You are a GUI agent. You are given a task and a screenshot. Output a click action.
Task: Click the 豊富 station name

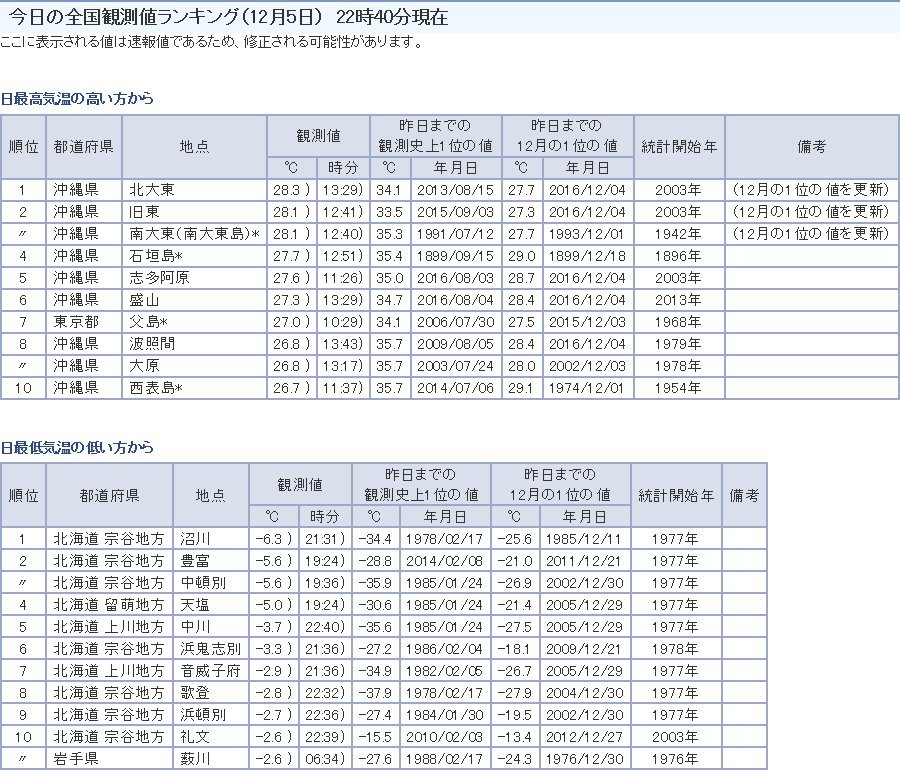195,561
